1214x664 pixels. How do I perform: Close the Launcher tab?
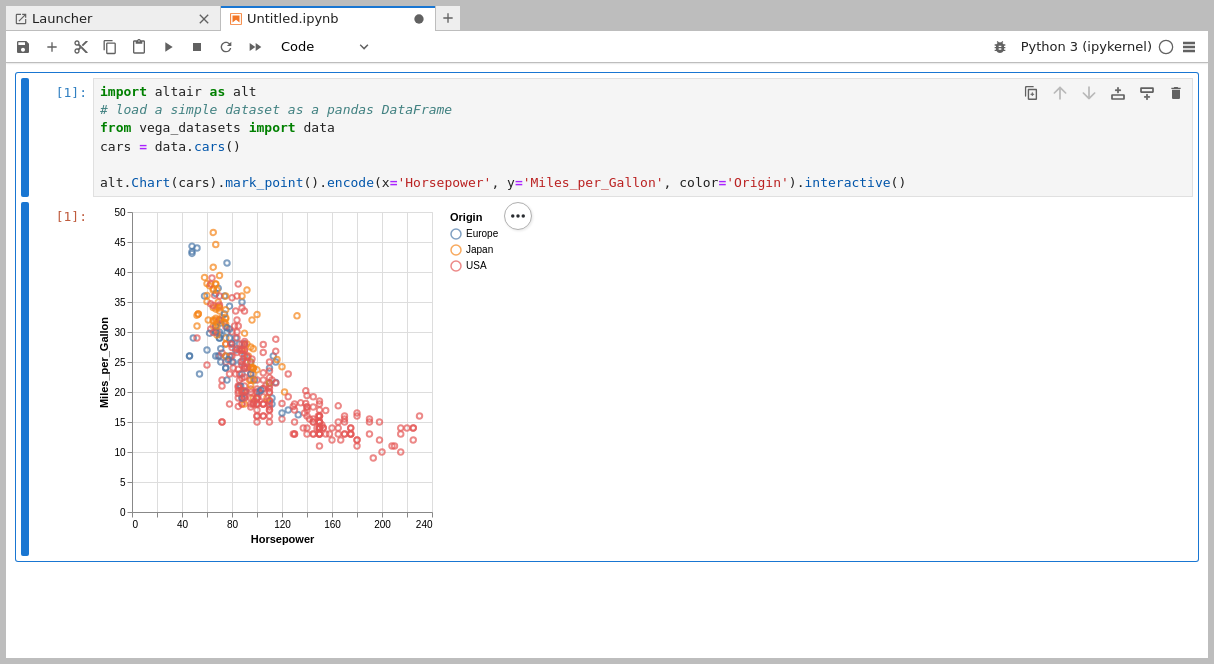(x=204, y=19)
